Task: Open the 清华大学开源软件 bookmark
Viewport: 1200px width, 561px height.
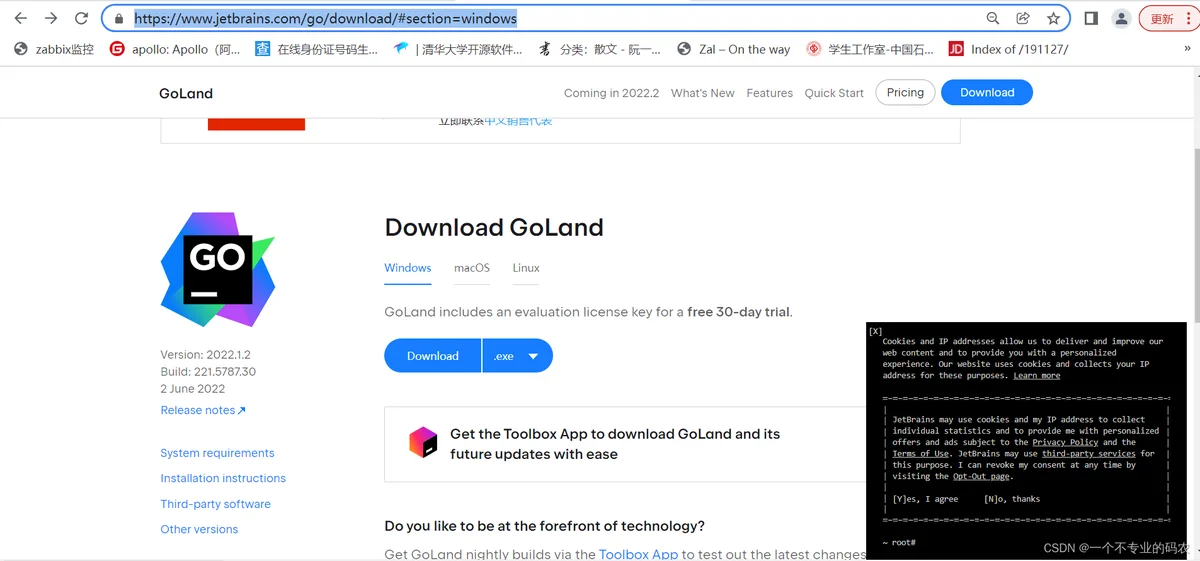Action: point(458,49)
